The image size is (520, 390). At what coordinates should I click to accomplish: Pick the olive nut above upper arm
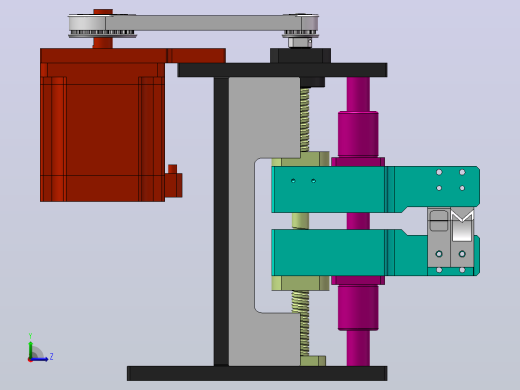301,159
